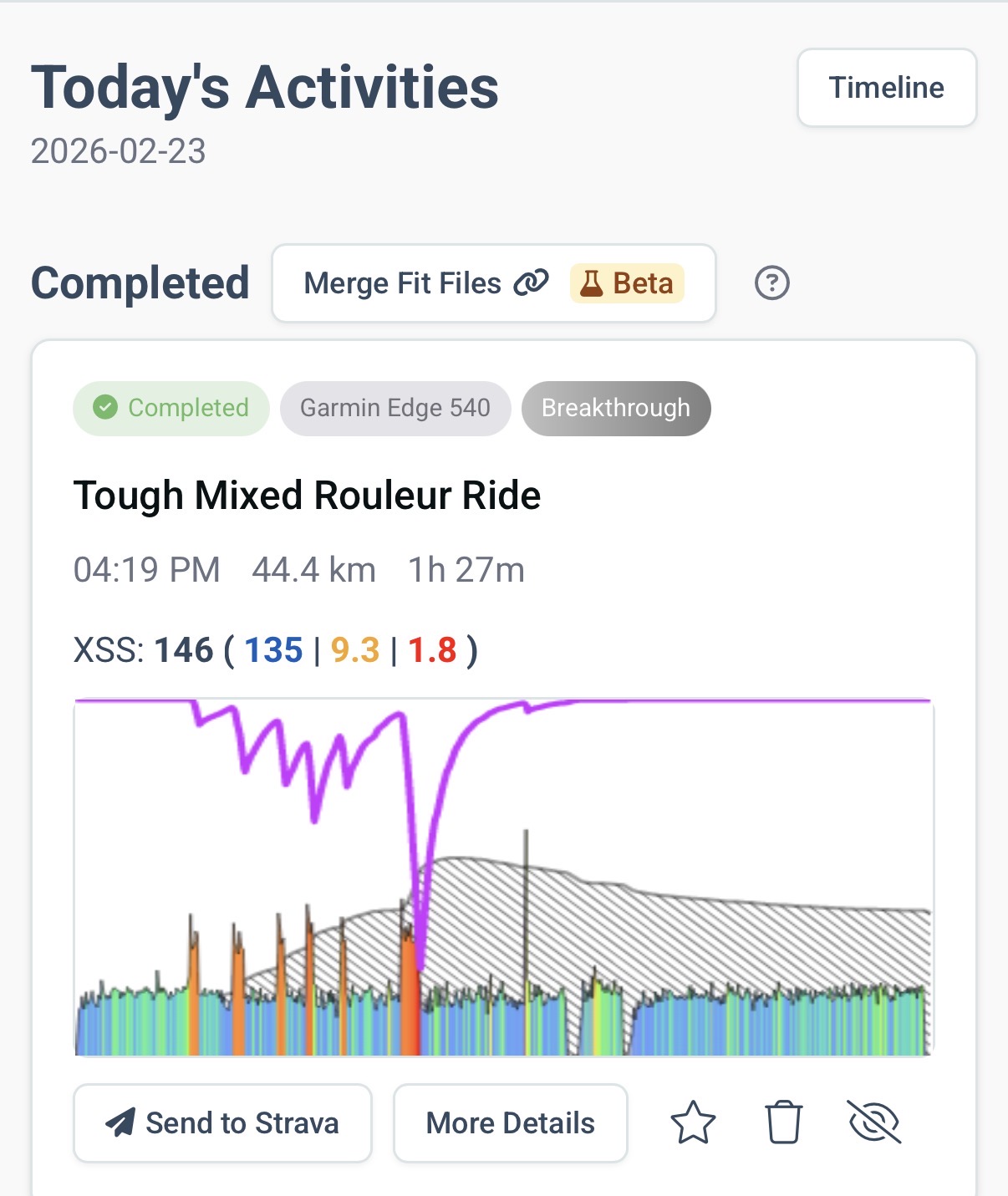Click the paper plane Strava icon
Screen dimensions: 1008x1196
[x=120, y=1122]
